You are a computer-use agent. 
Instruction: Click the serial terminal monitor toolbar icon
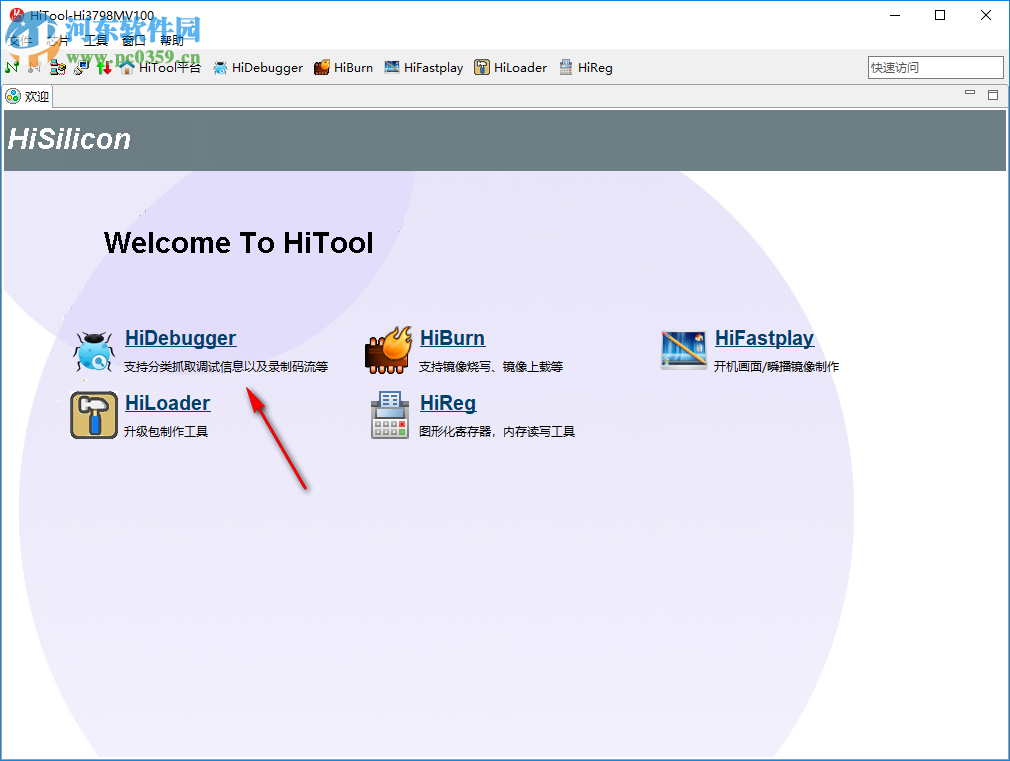(x=81, y=67)
